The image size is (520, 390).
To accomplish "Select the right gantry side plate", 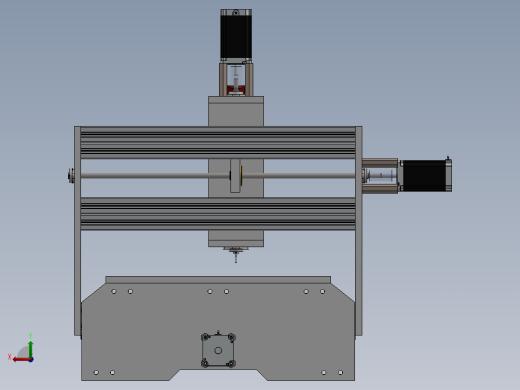I will 359,231.
